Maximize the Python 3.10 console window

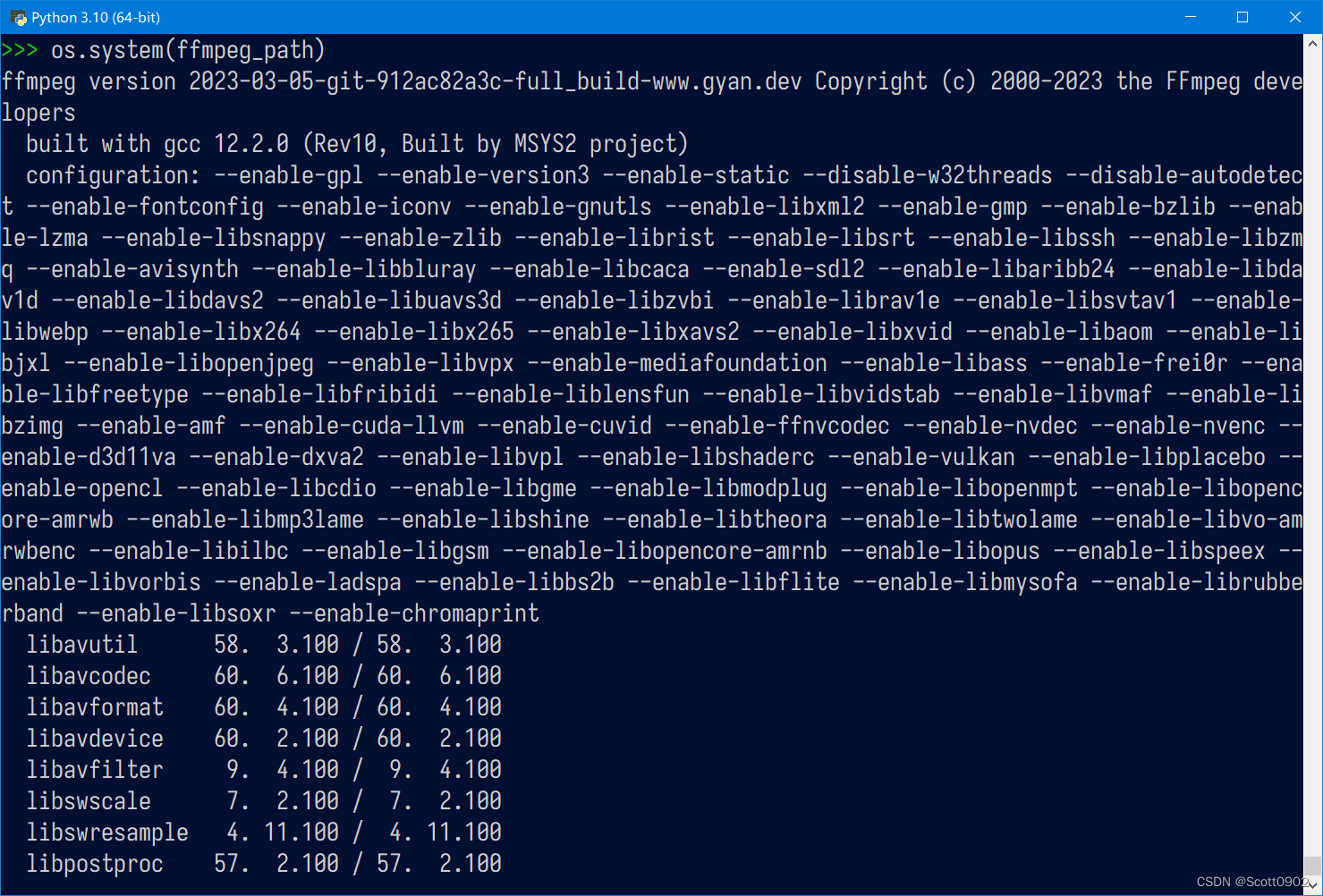tap(1242, 17)
